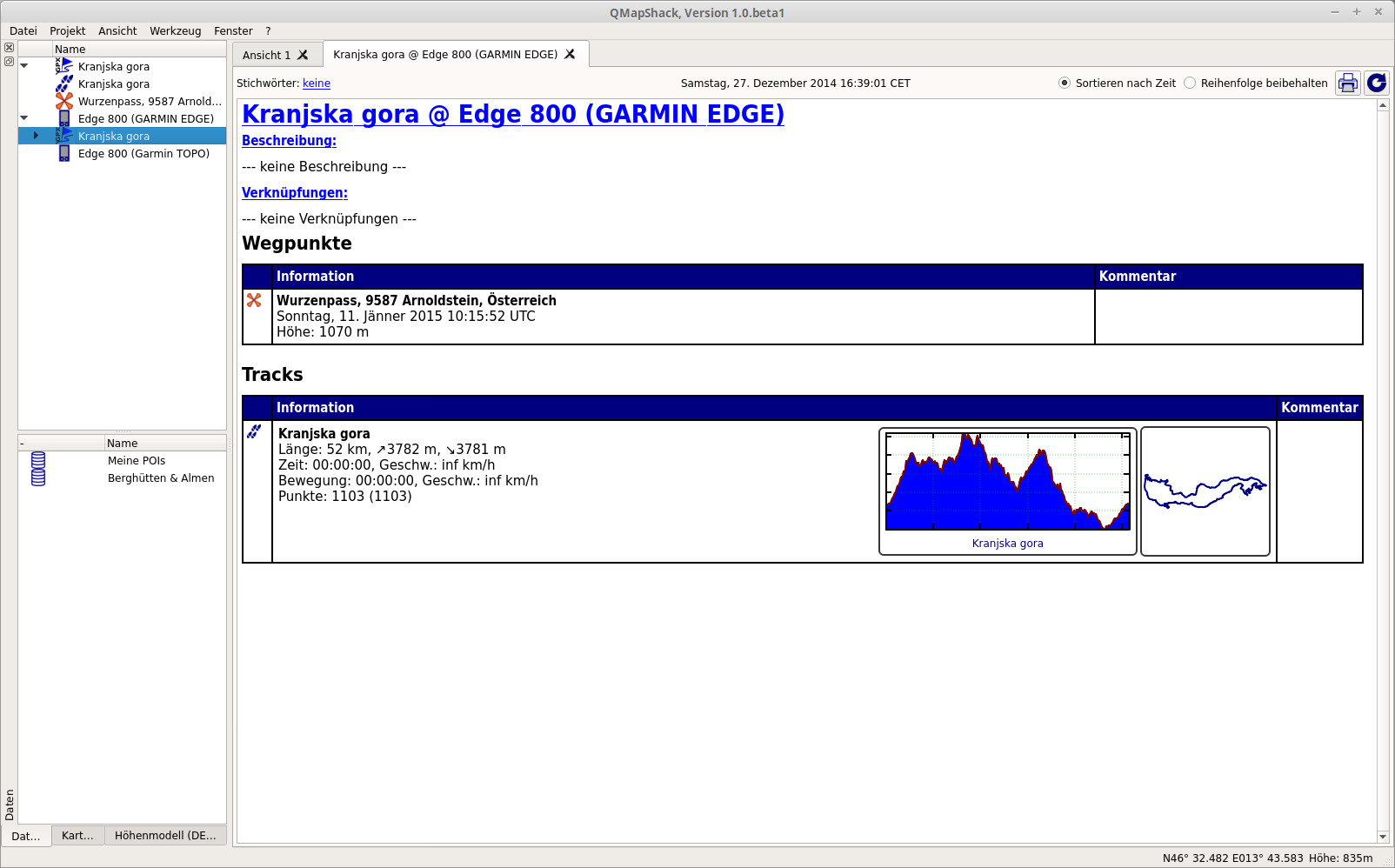
Task: Click the Verknüpfungen: link
Action: [x=295, y=192]
